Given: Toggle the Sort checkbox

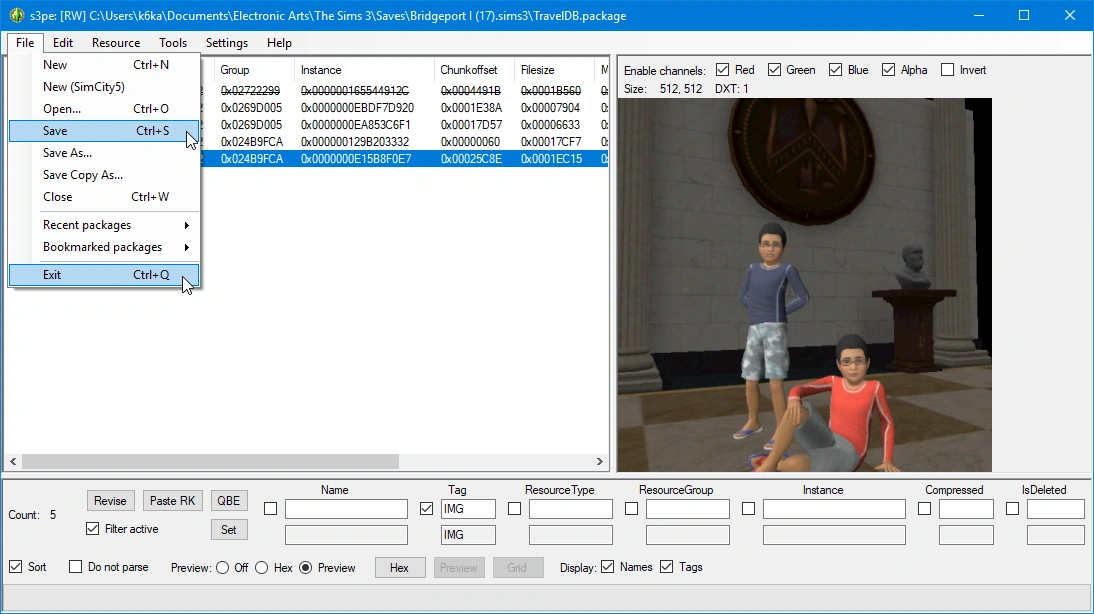Looking at the screenshot, I should (x=15, y=567).
